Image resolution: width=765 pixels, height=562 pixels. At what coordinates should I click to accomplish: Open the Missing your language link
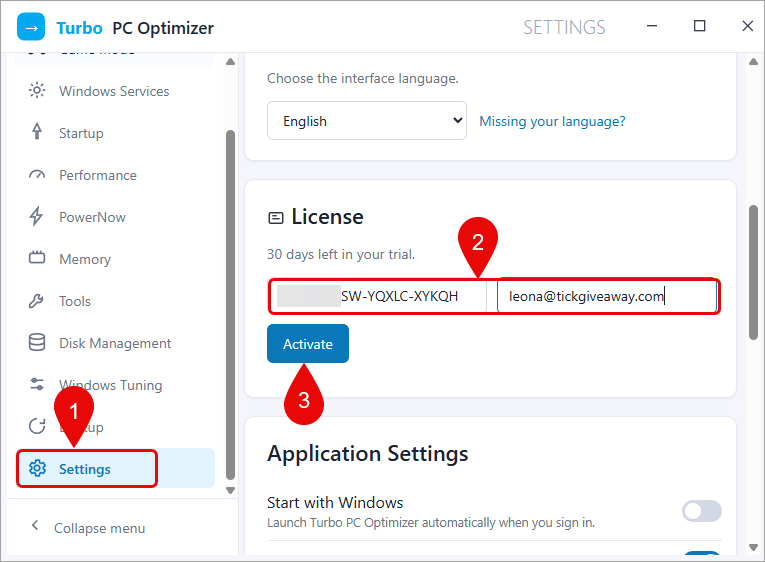click(x=552, y=121)
